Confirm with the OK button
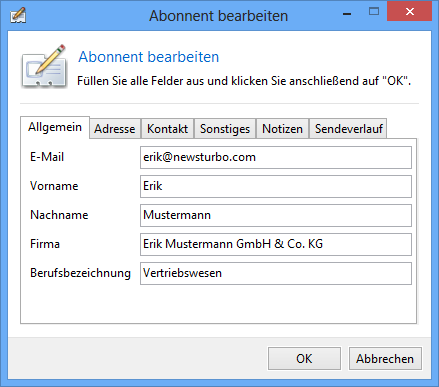The width and height of the screenshot is (439, 387). pyautogui.click(x=304, y=359)
